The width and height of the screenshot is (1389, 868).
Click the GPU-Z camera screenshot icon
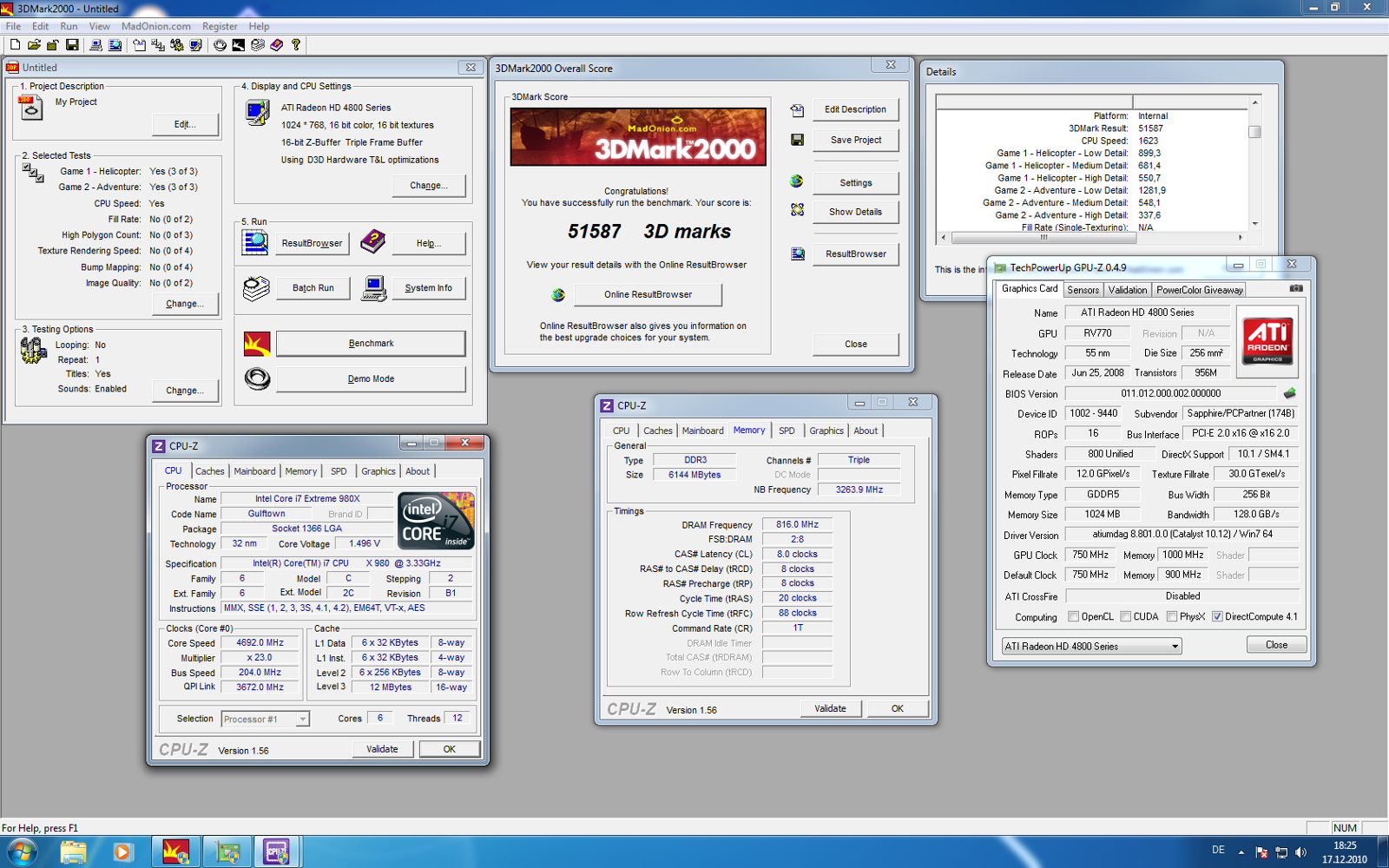tap(1296, 288)
